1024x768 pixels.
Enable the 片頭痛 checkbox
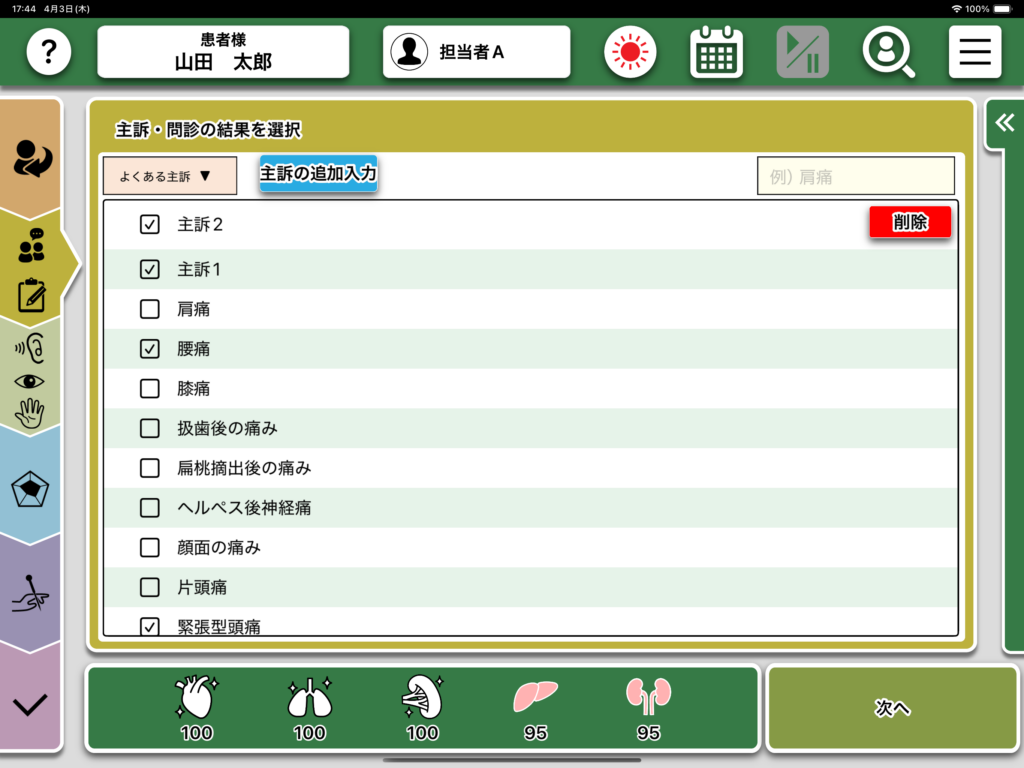click(150, 587)
